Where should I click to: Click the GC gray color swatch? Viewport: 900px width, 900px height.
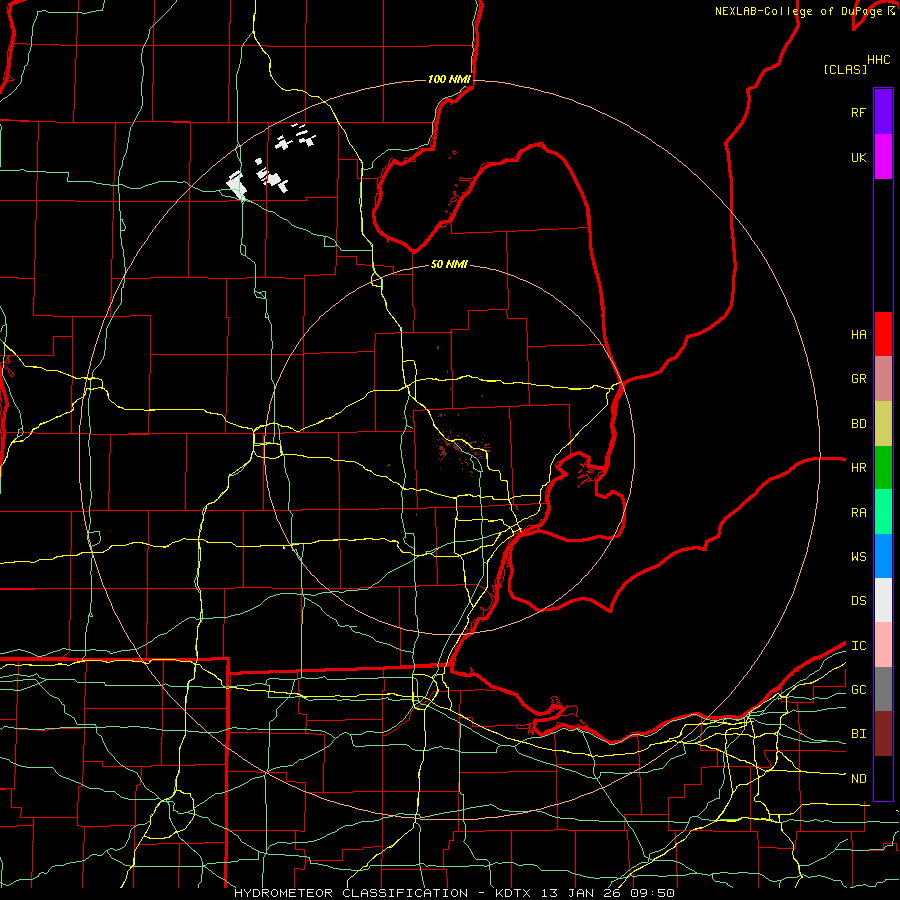click(x=883, y=689)
